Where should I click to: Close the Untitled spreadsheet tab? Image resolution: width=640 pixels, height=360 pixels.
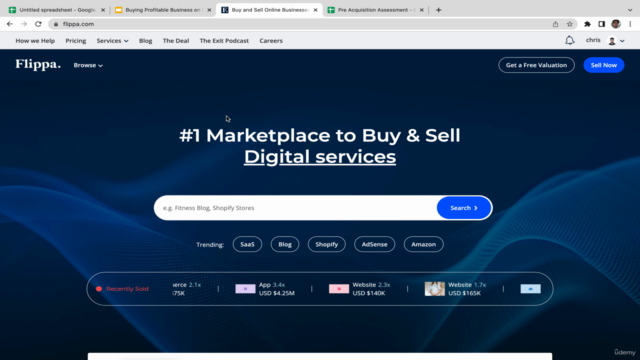pyautogui.click(x=103, y=10)
